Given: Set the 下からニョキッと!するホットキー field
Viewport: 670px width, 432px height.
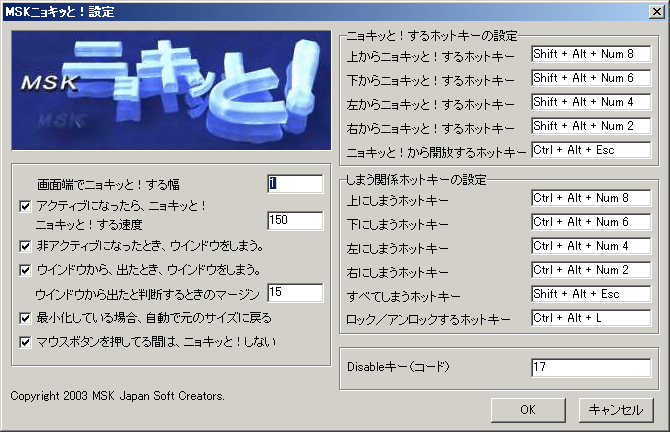Looking at the screenshot, I should tap(591, 78).
